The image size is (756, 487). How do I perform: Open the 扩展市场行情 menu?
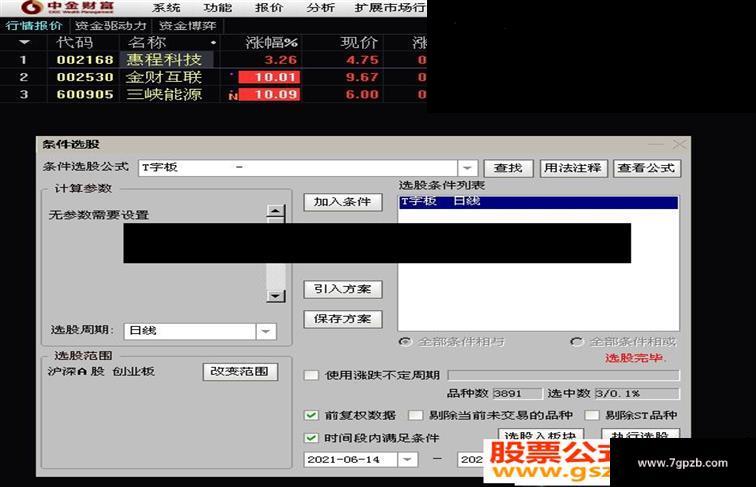[390, 8]
